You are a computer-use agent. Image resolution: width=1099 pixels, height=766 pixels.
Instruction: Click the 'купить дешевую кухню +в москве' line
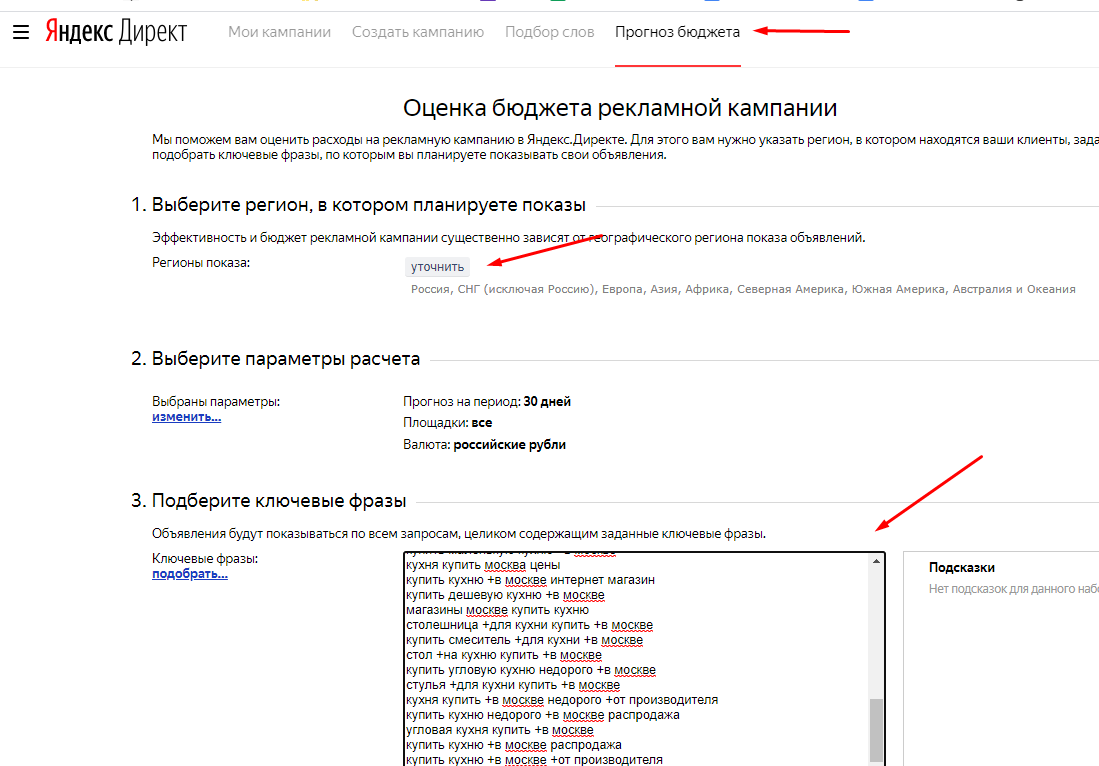504,595
